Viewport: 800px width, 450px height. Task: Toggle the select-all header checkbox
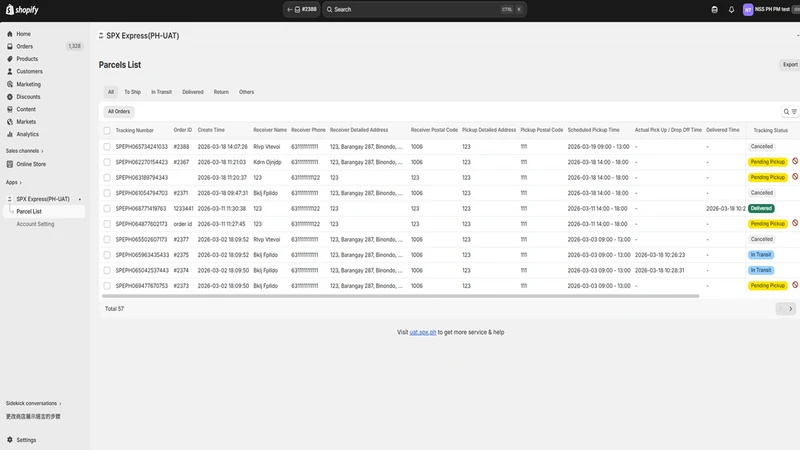pyautogui.click(x=107, y=131)
